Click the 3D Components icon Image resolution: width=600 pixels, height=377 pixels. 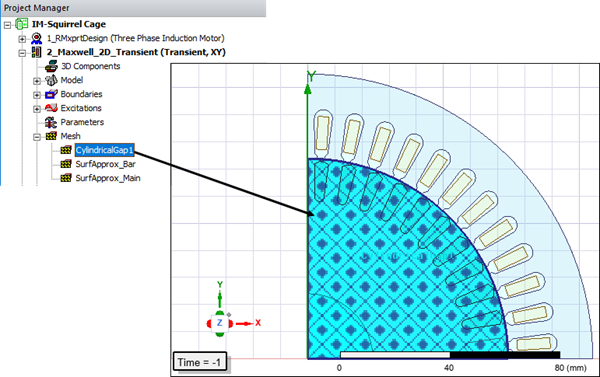[51, 66]
